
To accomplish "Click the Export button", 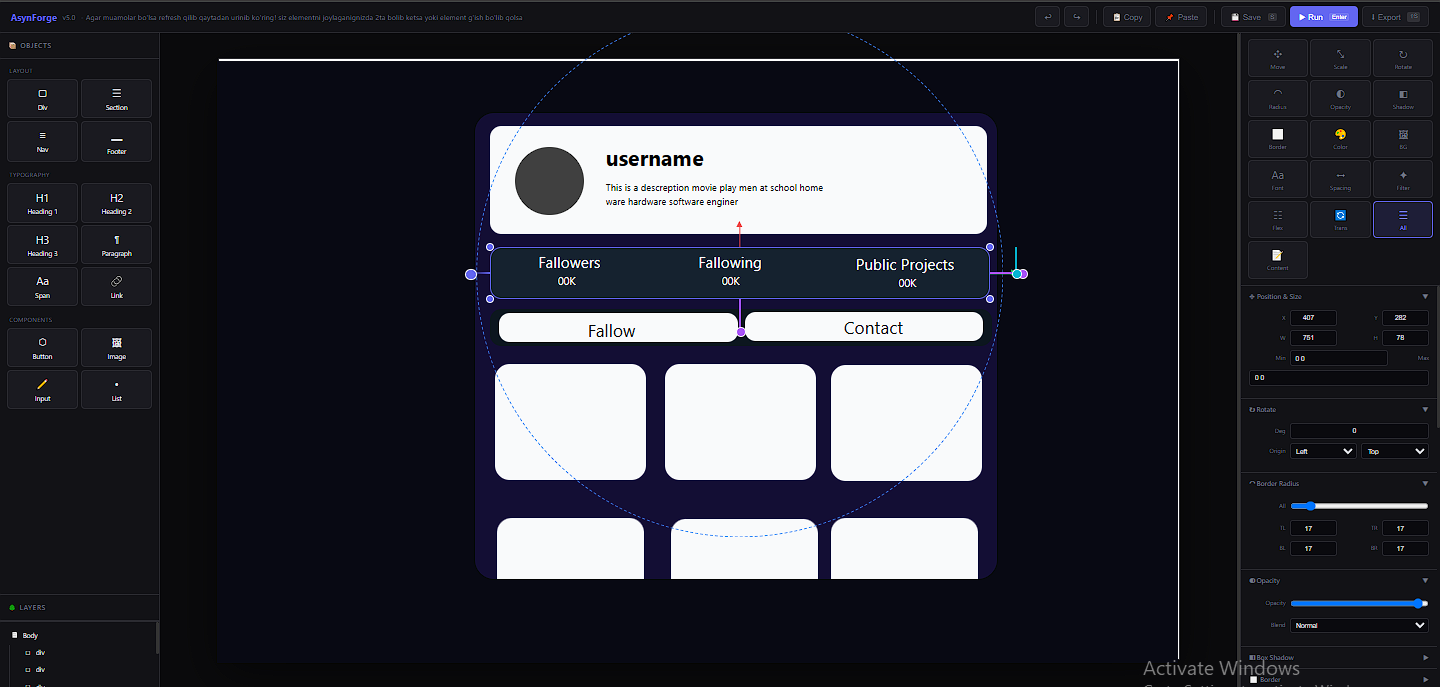I will coord(1396,17).
